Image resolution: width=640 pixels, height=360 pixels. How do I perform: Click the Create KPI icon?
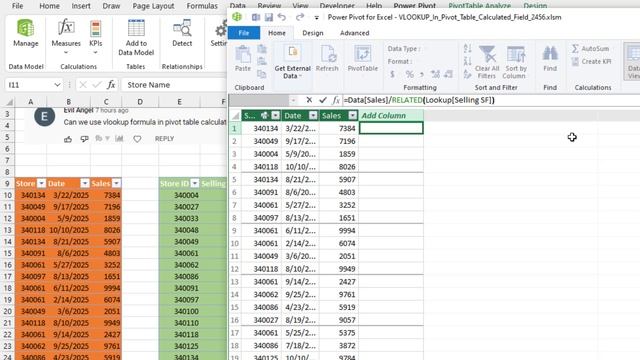[x=591, y=62]
